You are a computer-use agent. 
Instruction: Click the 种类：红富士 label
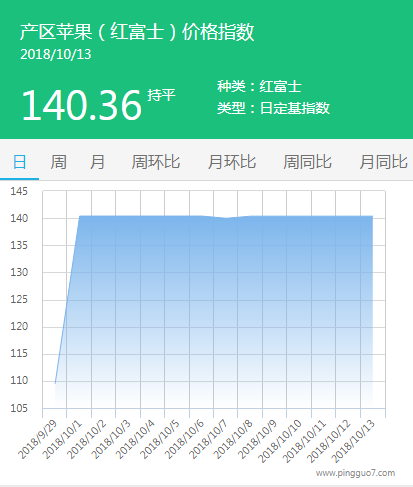(259, 86)
